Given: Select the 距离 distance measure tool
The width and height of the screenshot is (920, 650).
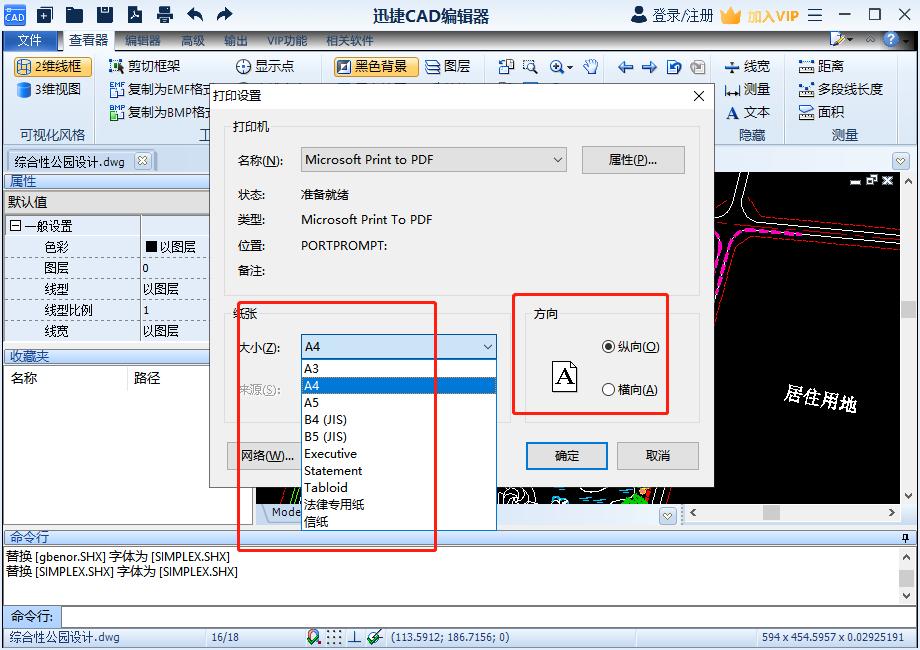Looking at the screenshot, I should coord(821,66).
